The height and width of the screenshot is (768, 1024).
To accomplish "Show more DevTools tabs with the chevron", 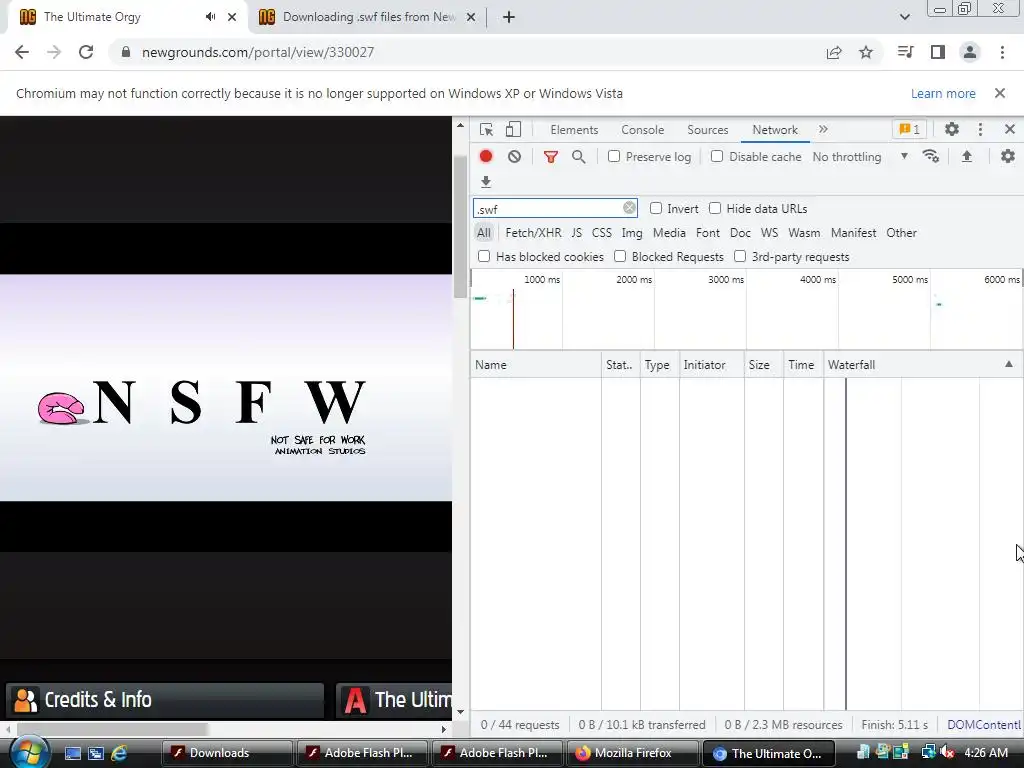I will 823,129.
